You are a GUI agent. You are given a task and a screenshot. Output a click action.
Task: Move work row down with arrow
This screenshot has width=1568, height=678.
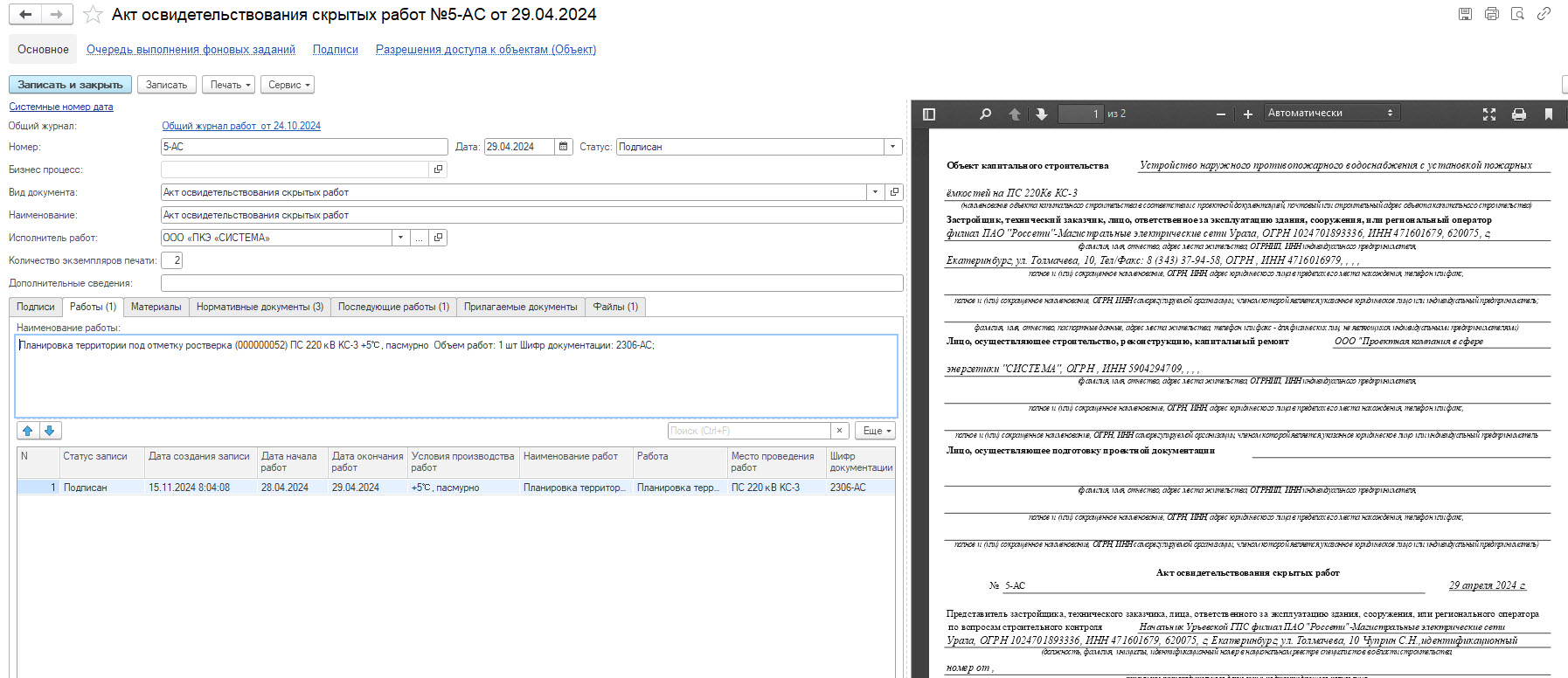point(50,431)
